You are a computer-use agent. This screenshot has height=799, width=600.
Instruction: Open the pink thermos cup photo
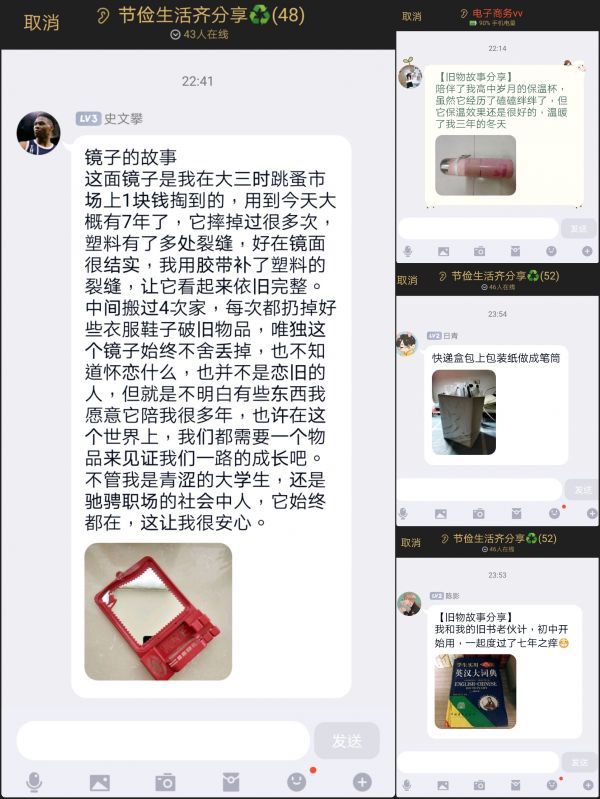[x=475, y=165]
